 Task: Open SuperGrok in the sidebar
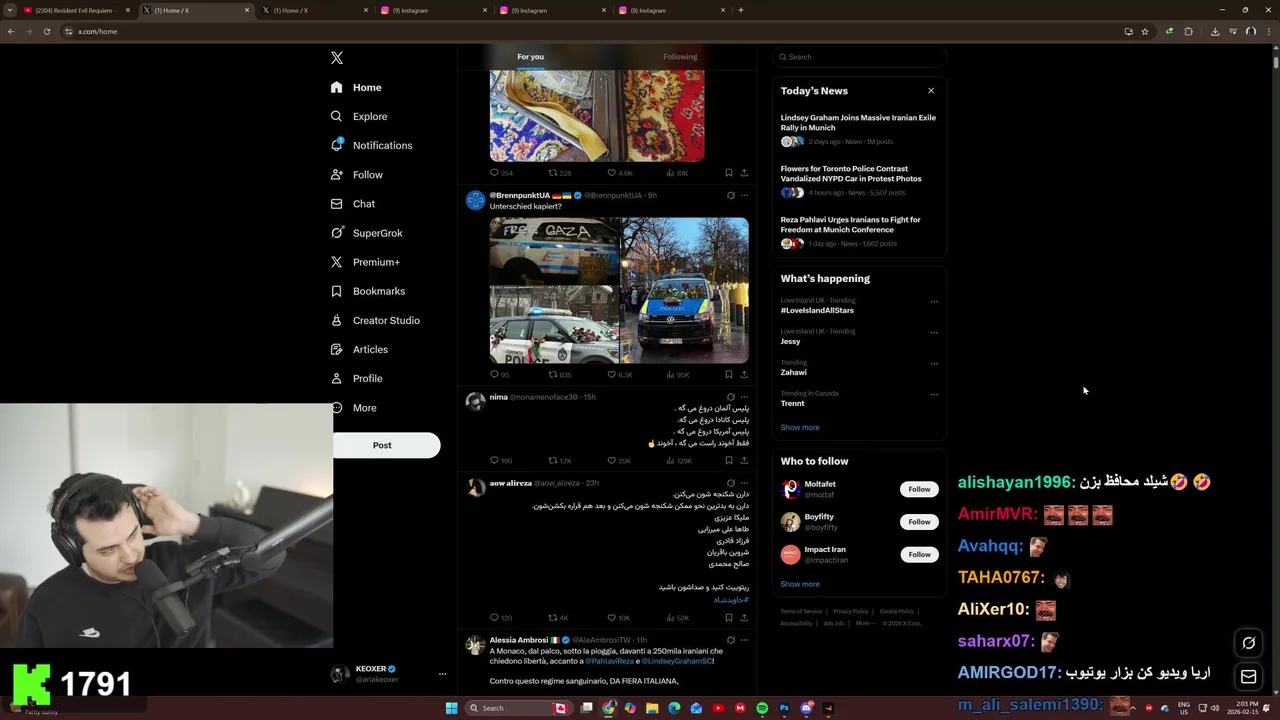[x=367, y=233]
